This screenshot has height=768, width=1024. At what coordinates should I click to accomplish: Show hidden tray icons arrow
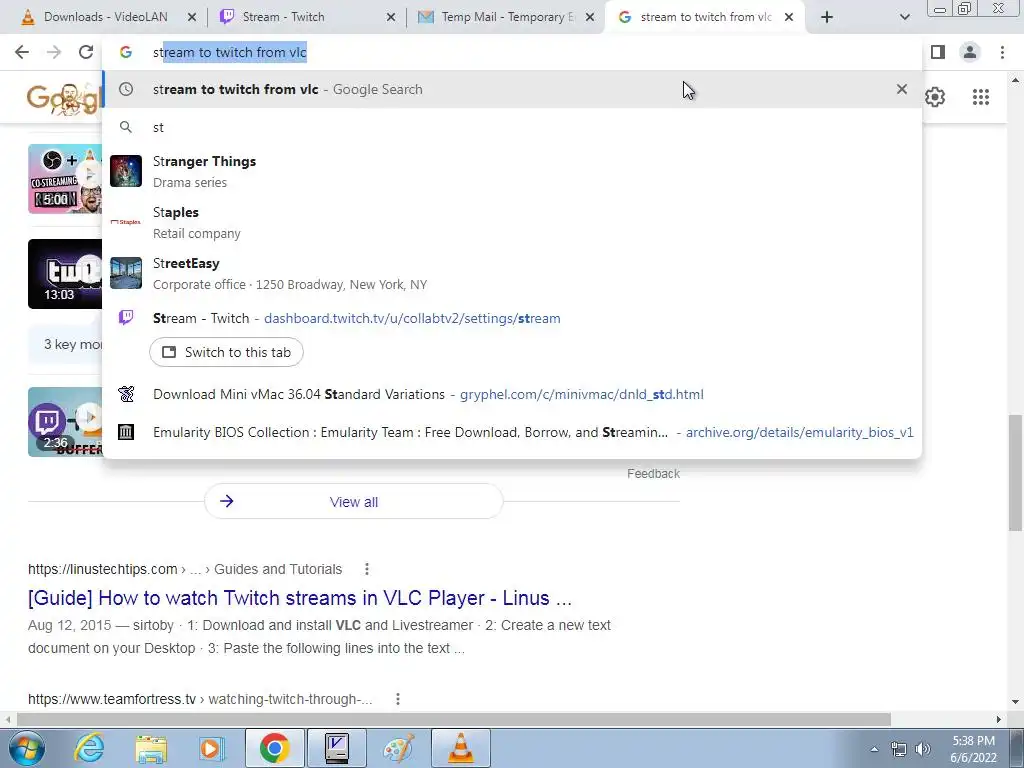point(874,749)
